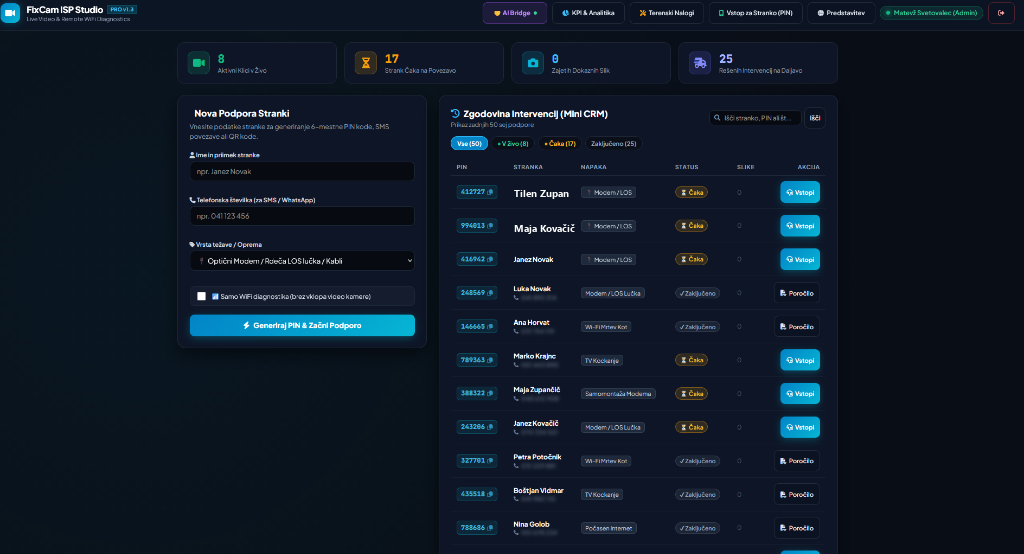
Task: Open Poročilo for Petra Potočnik
Action: (x=797, y=461)
